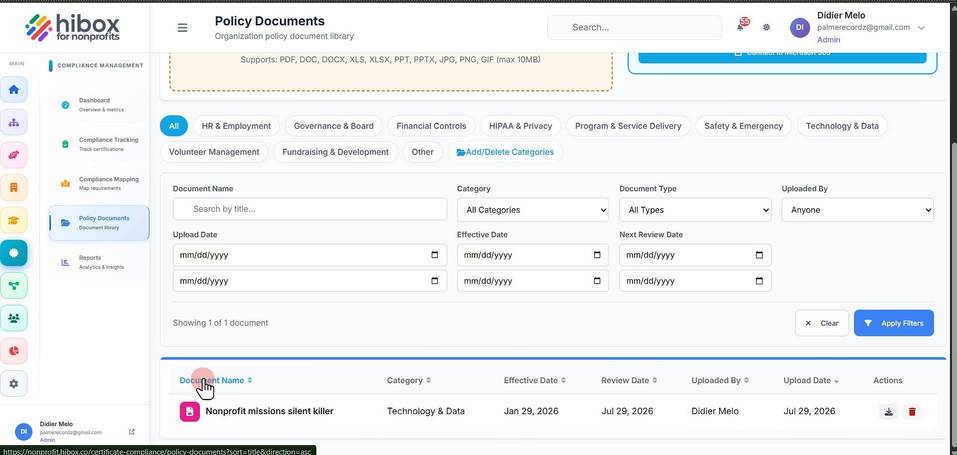Filter by Fundraising & Development category
This screenshot has height=455, width=957.
point(336,152)
